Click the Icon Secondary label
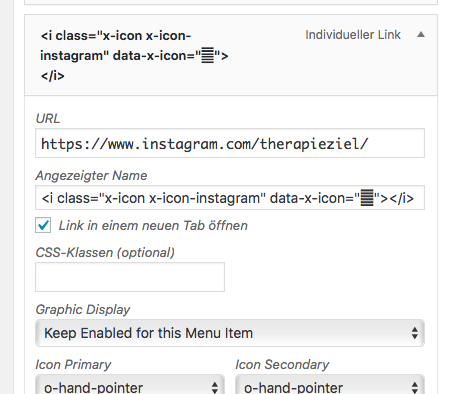 (282, 365)
